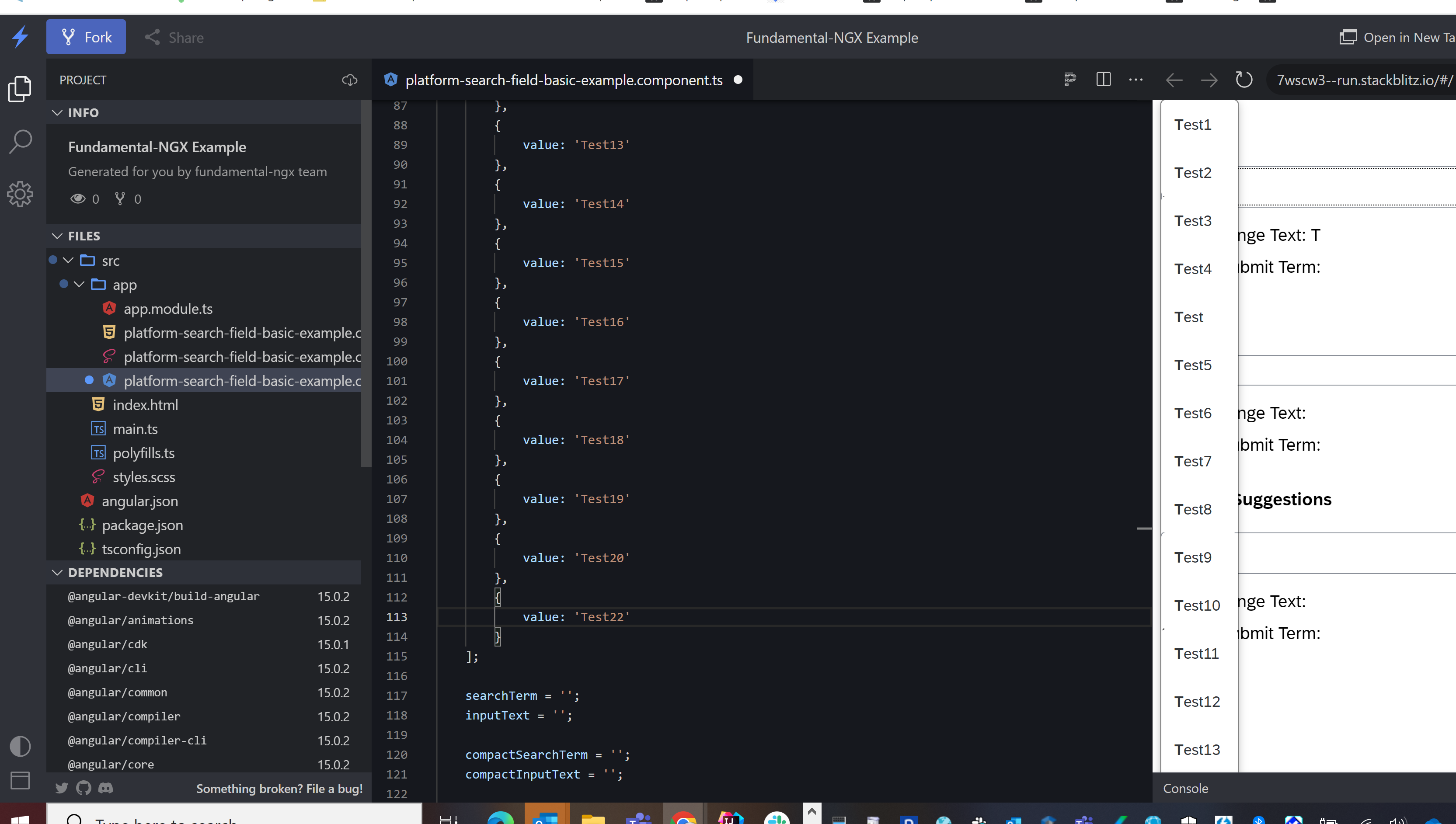The image size is (1456, 824).
Task: Click Something broken? File a bug link
Action: click(x=279, y=788)
